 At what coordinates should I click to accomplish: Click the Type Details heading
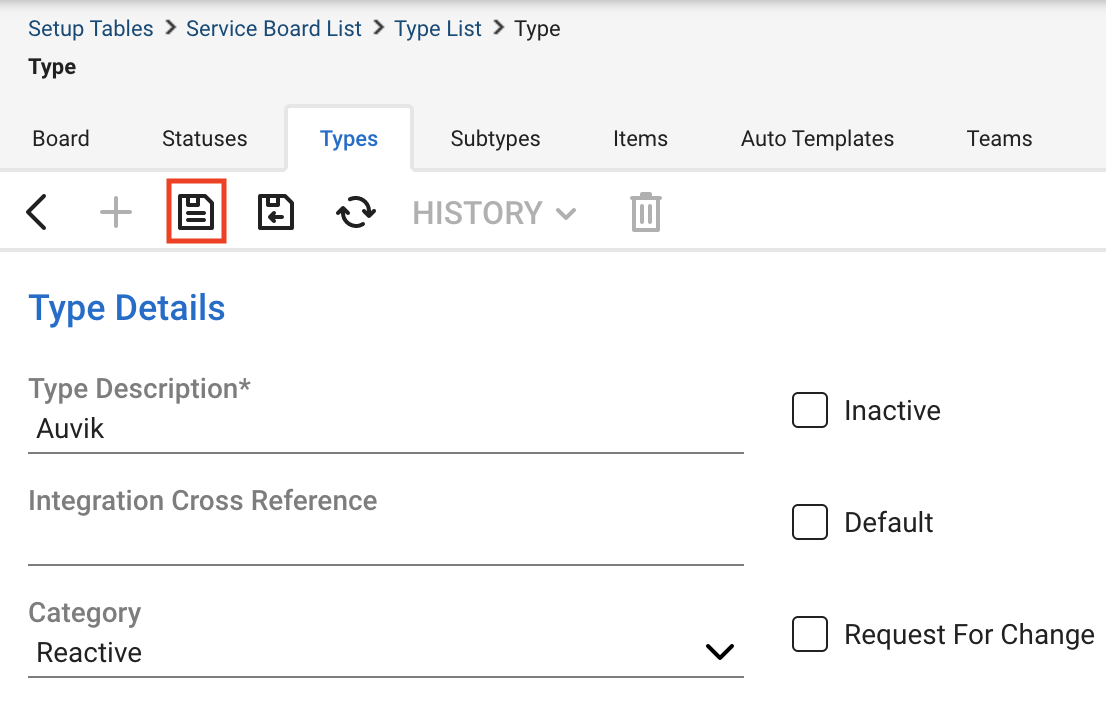(127, 308)
